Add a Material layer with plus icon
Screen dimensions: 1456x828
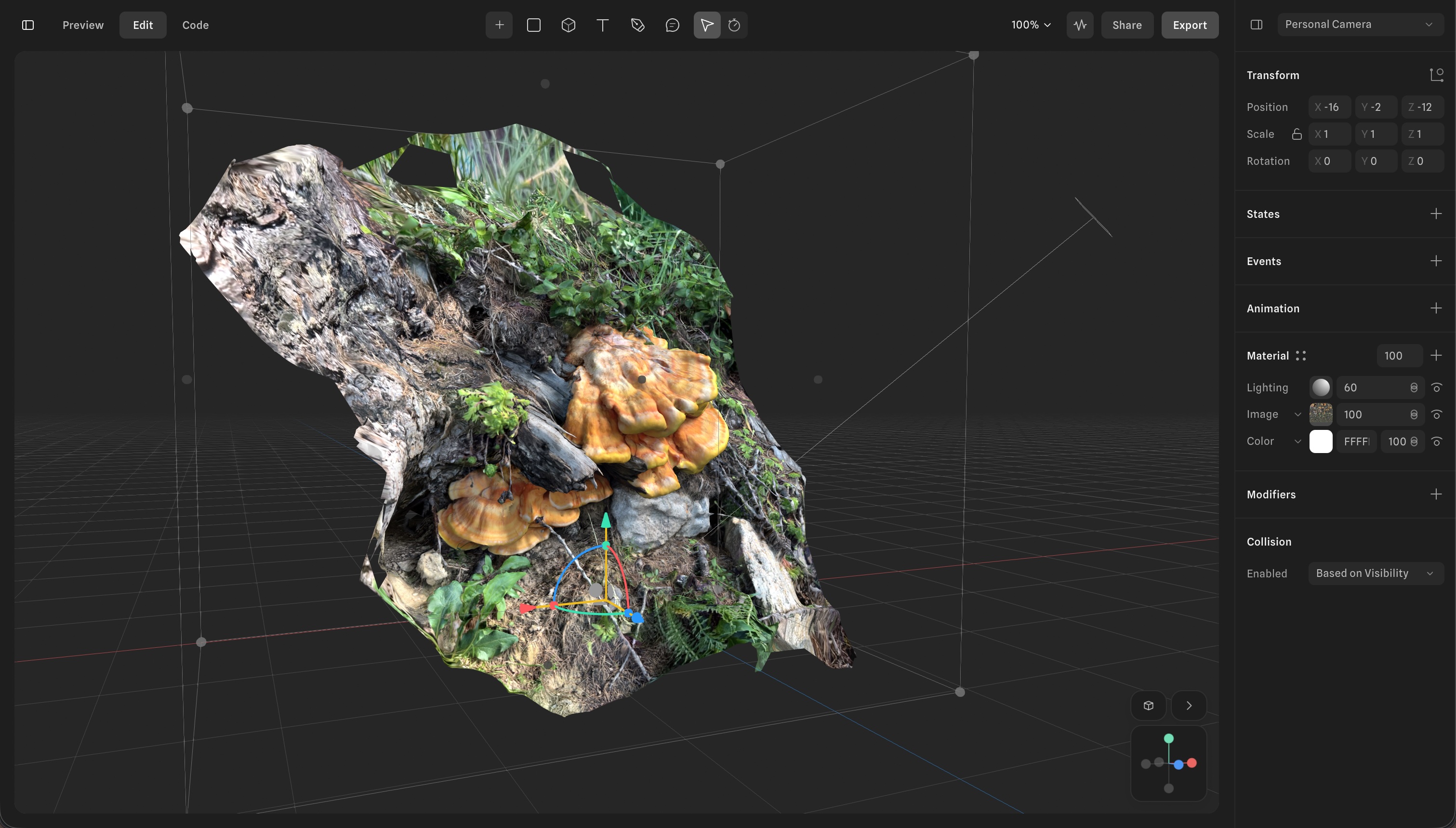1436,355
